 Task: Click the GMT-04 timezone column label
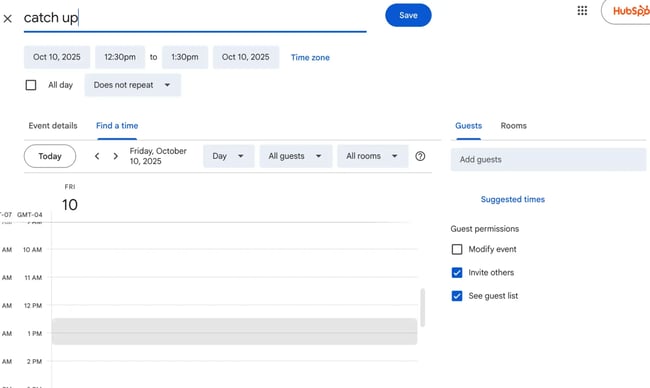29,215
